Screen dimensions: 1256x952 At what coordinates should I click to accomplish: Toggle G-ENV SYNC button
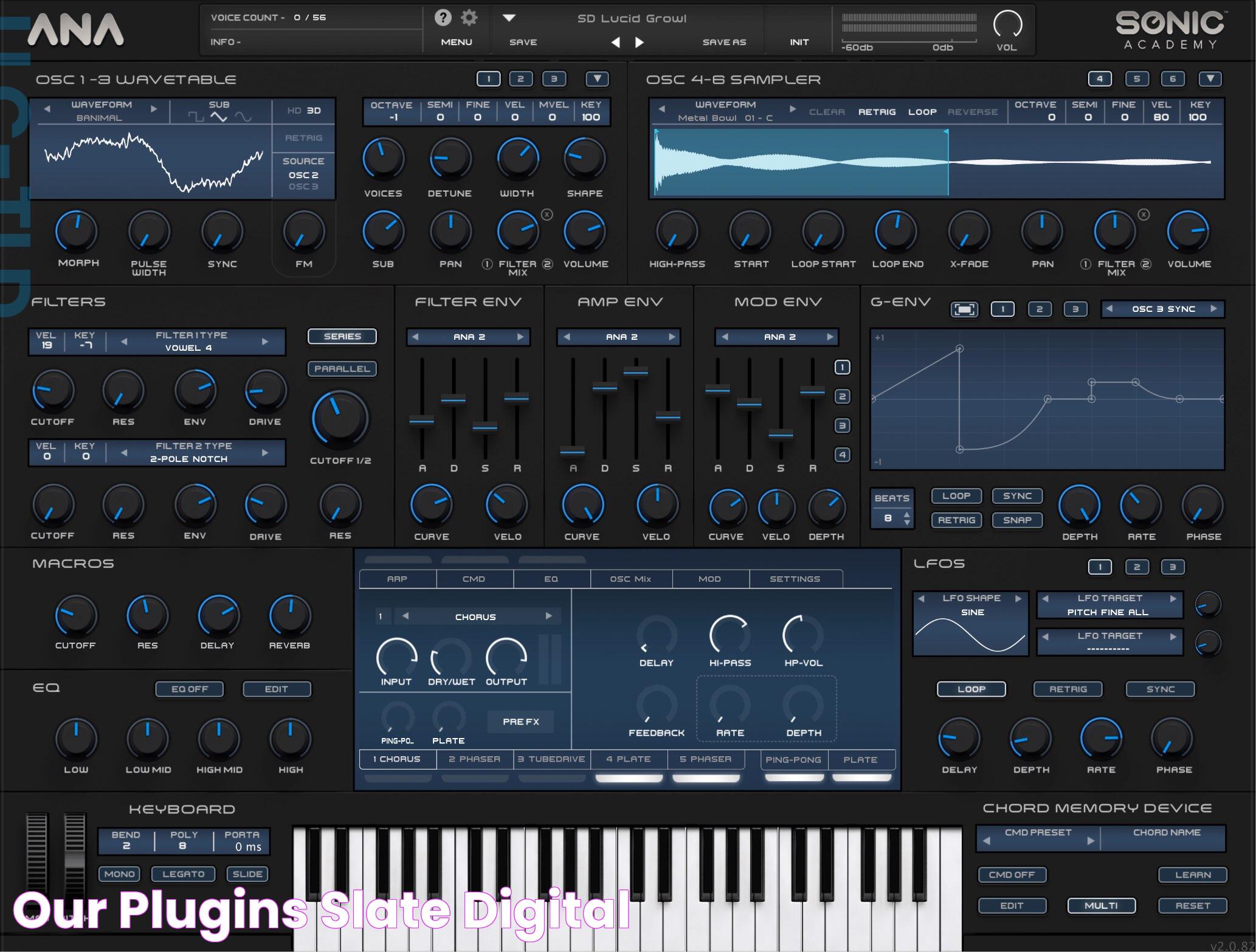(x=1017, y=495)
